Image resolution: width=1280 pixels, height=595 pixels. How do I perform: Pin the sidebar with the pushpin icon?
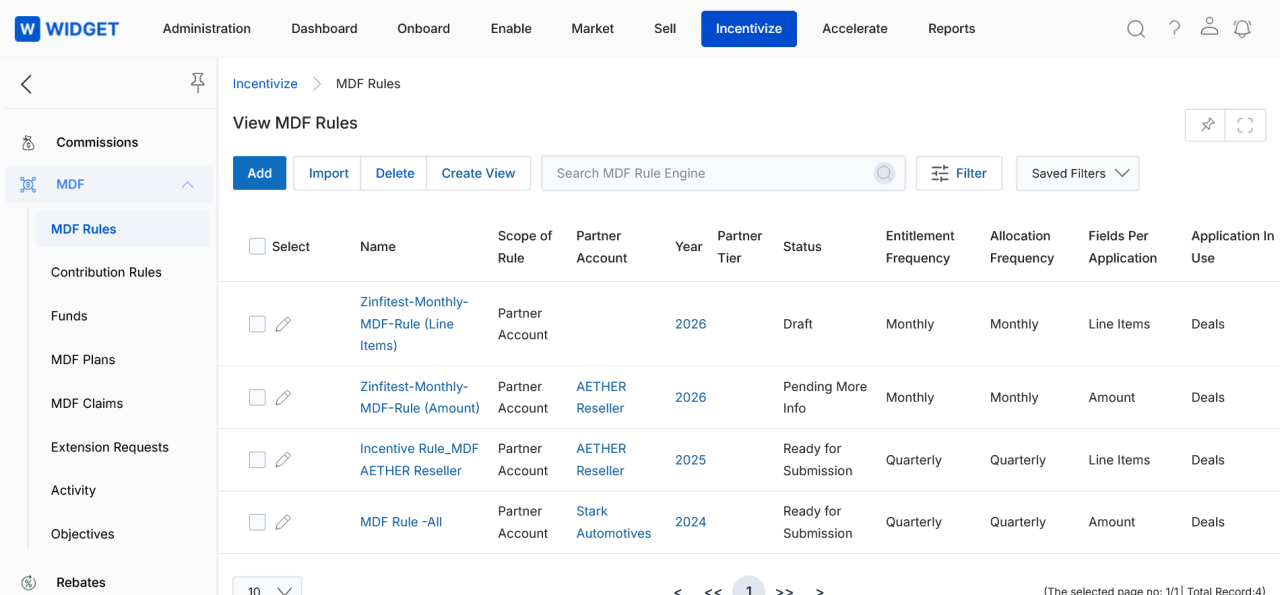[x=198, y=83]
